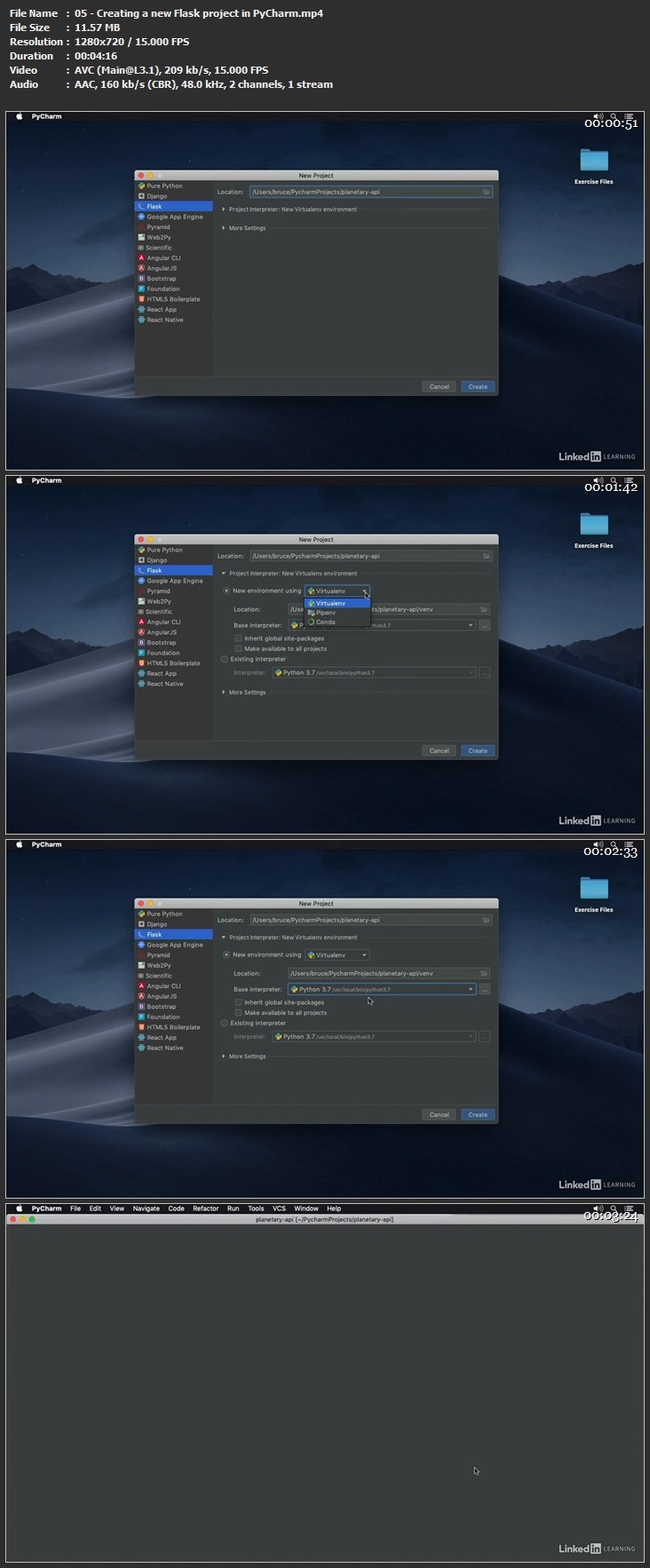Screen dimensions: 650x1568
Task: Click Location browse folder icon in 00:00:51 frame
Action: coord(486,192)
